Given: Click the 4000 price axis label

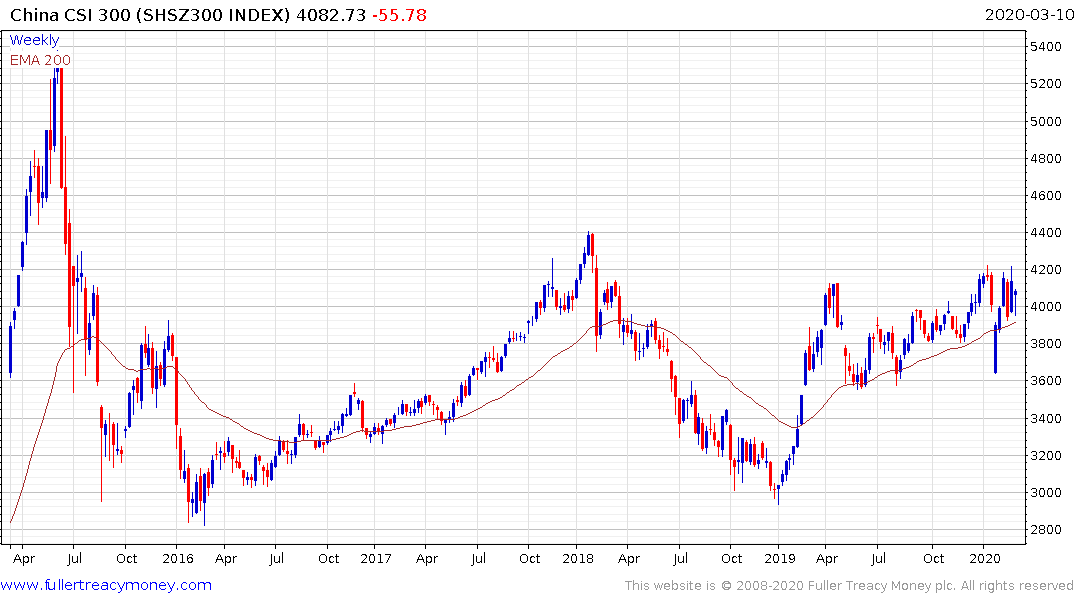Looking at the screenshot, I should 1046,307.
